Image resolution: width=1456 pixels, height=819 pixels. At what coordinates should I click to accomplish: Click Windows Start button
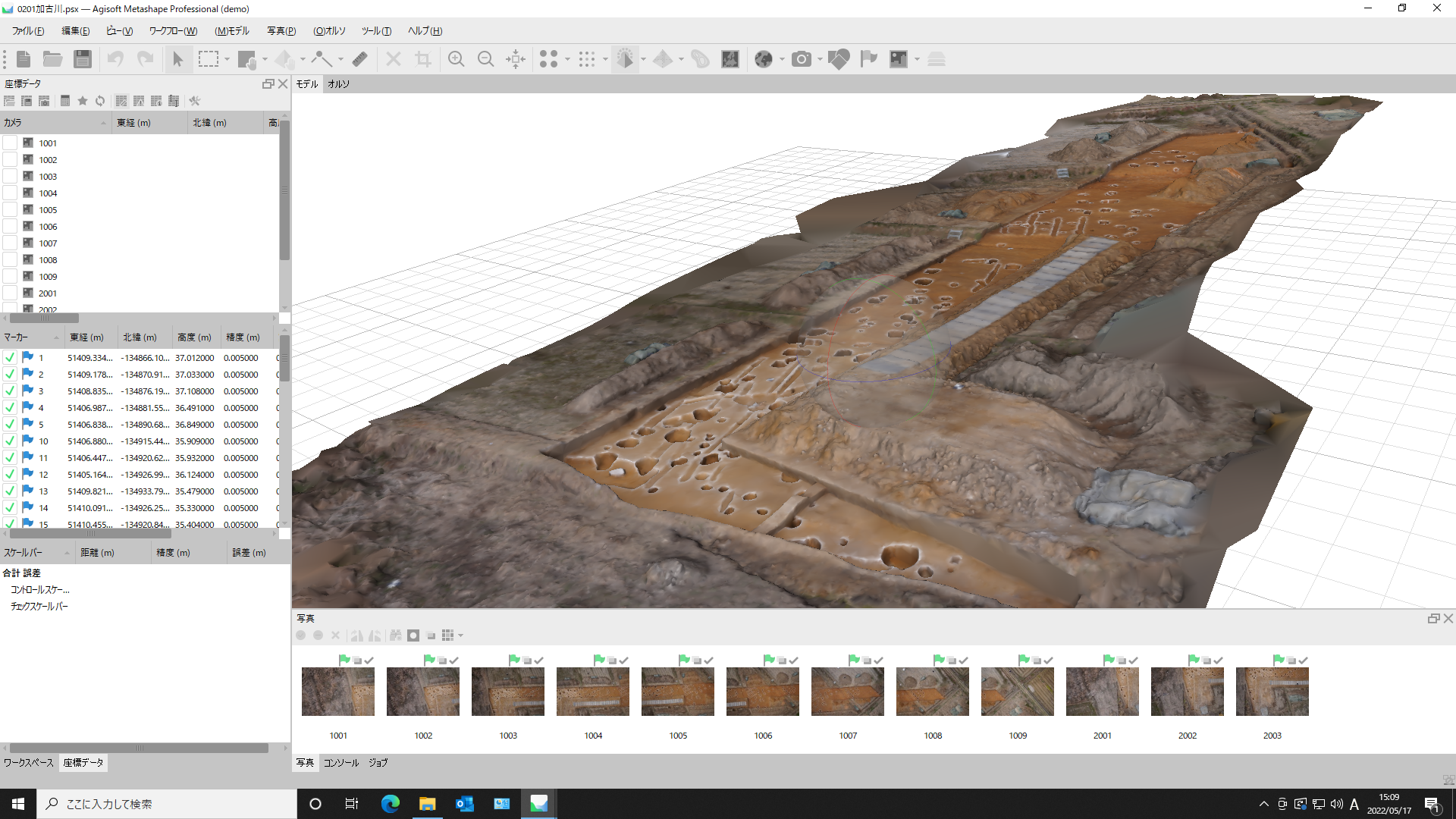(x=18, y=804)
